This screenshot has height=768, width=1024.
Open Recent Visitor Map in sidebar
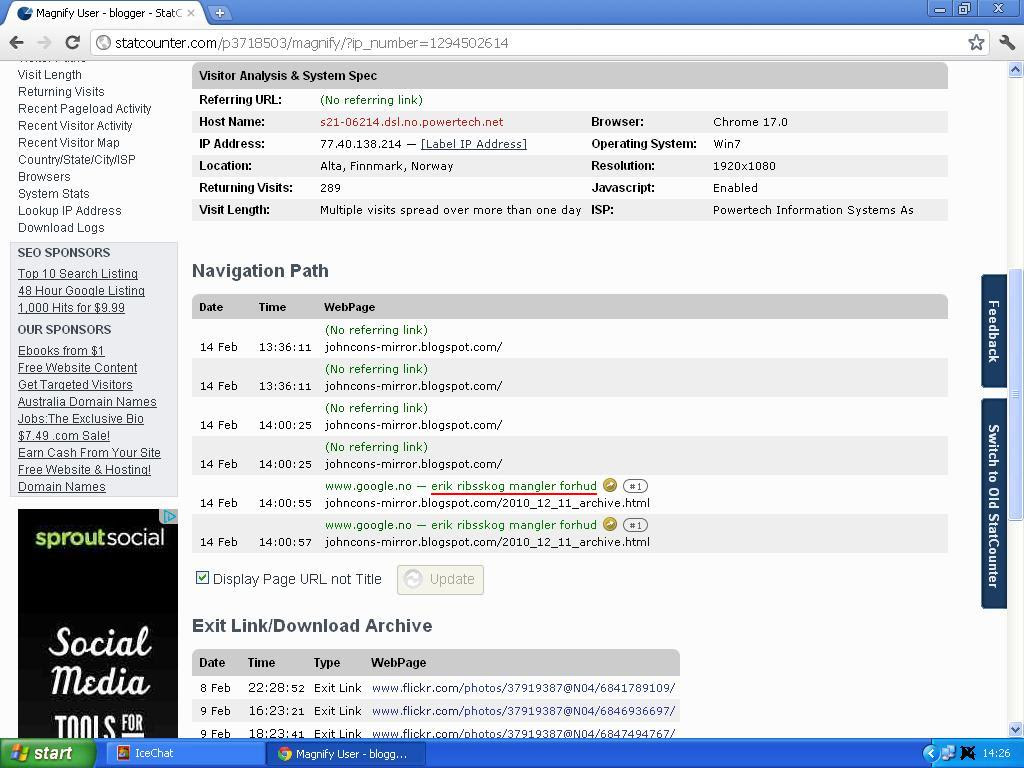[69, 143]
